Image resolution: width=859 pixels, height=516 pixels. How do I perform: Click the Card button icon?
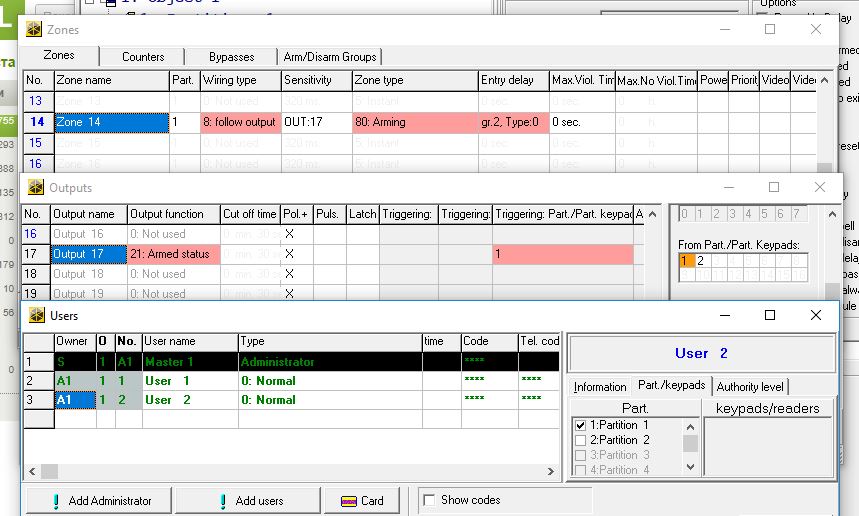pyautogui.click(x=348, y=501)
